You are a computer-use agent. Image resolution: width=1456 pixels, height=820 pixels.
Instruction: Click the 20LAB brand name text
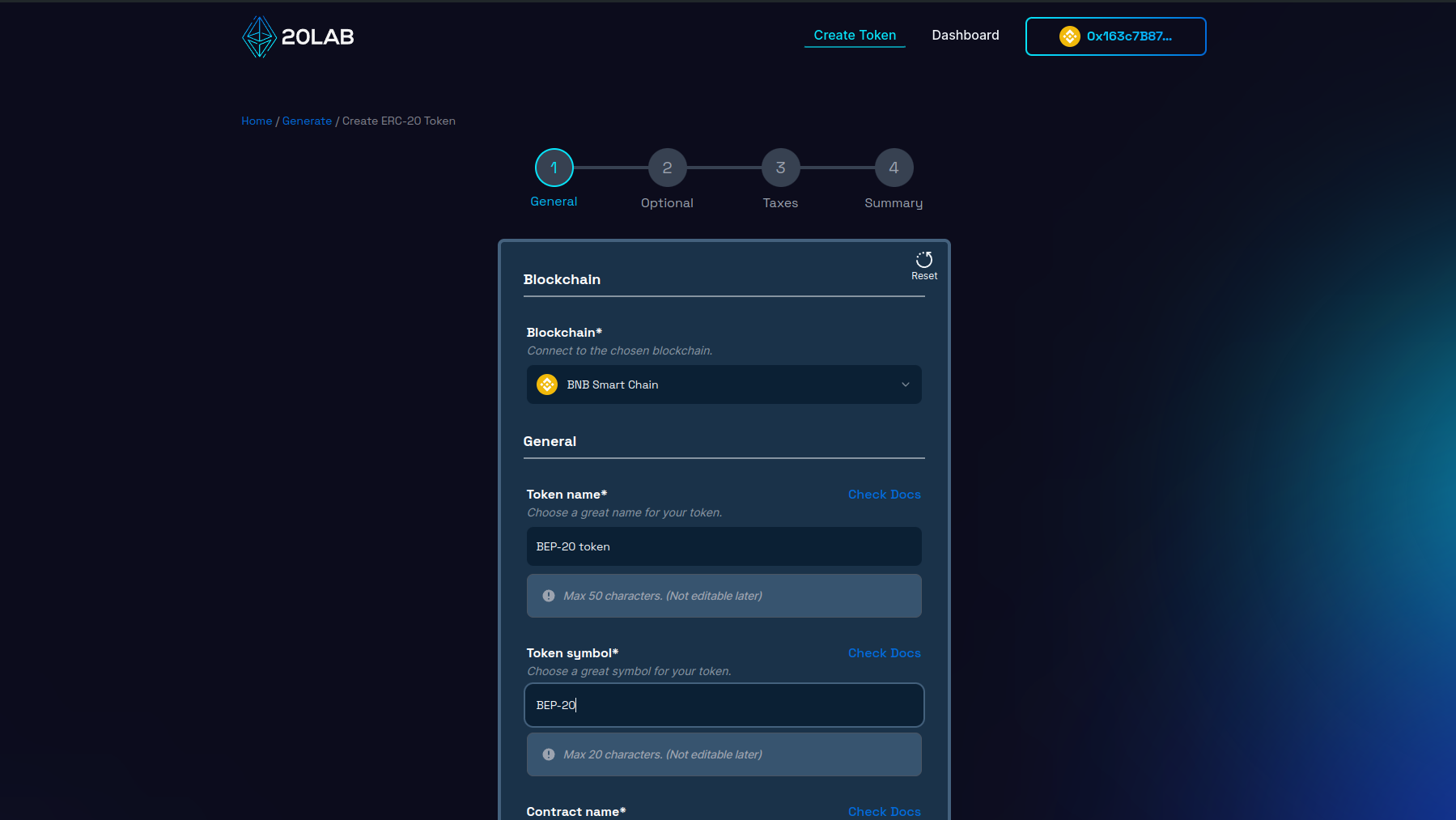point(317,36)
